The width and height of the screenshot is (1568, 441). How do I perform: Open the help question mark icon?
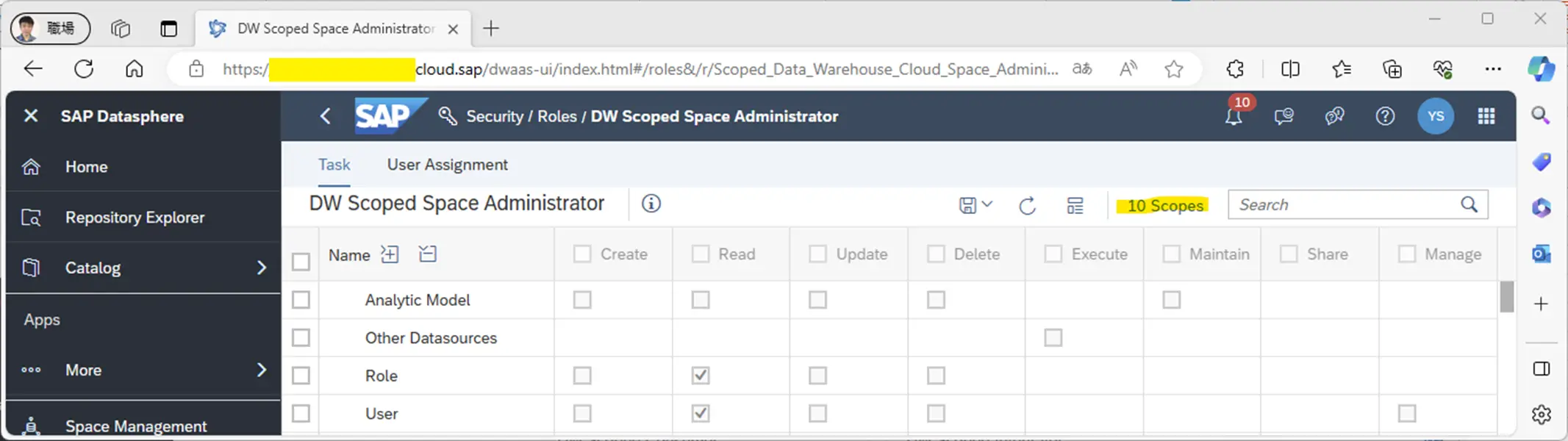[x=1385, y=116]
